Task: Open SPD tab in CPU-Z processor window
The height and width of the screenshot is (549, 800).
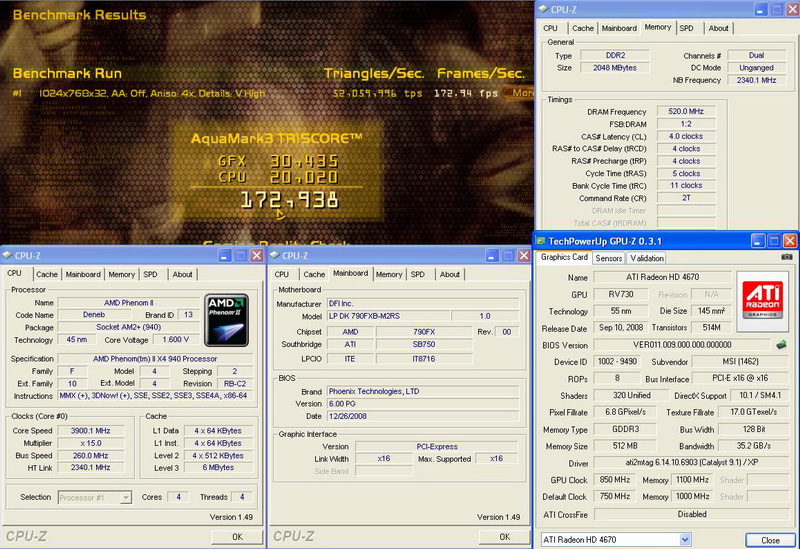Action: tap(150, 274)
